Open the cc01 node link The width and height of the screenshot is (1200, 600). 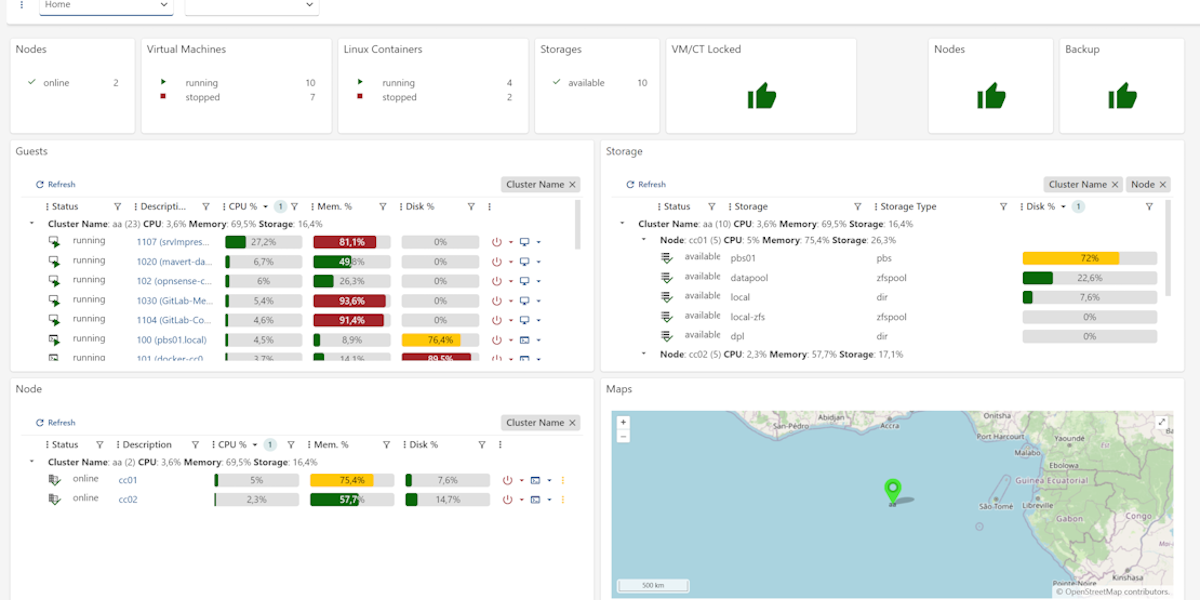[128, 481]
